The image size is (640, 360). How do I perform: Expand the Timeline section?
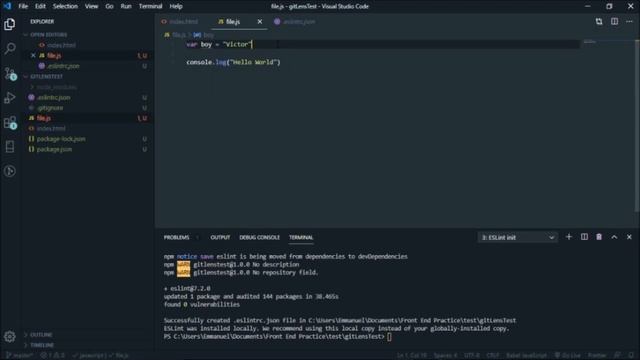pyautogui.click(x=39, y=345)
